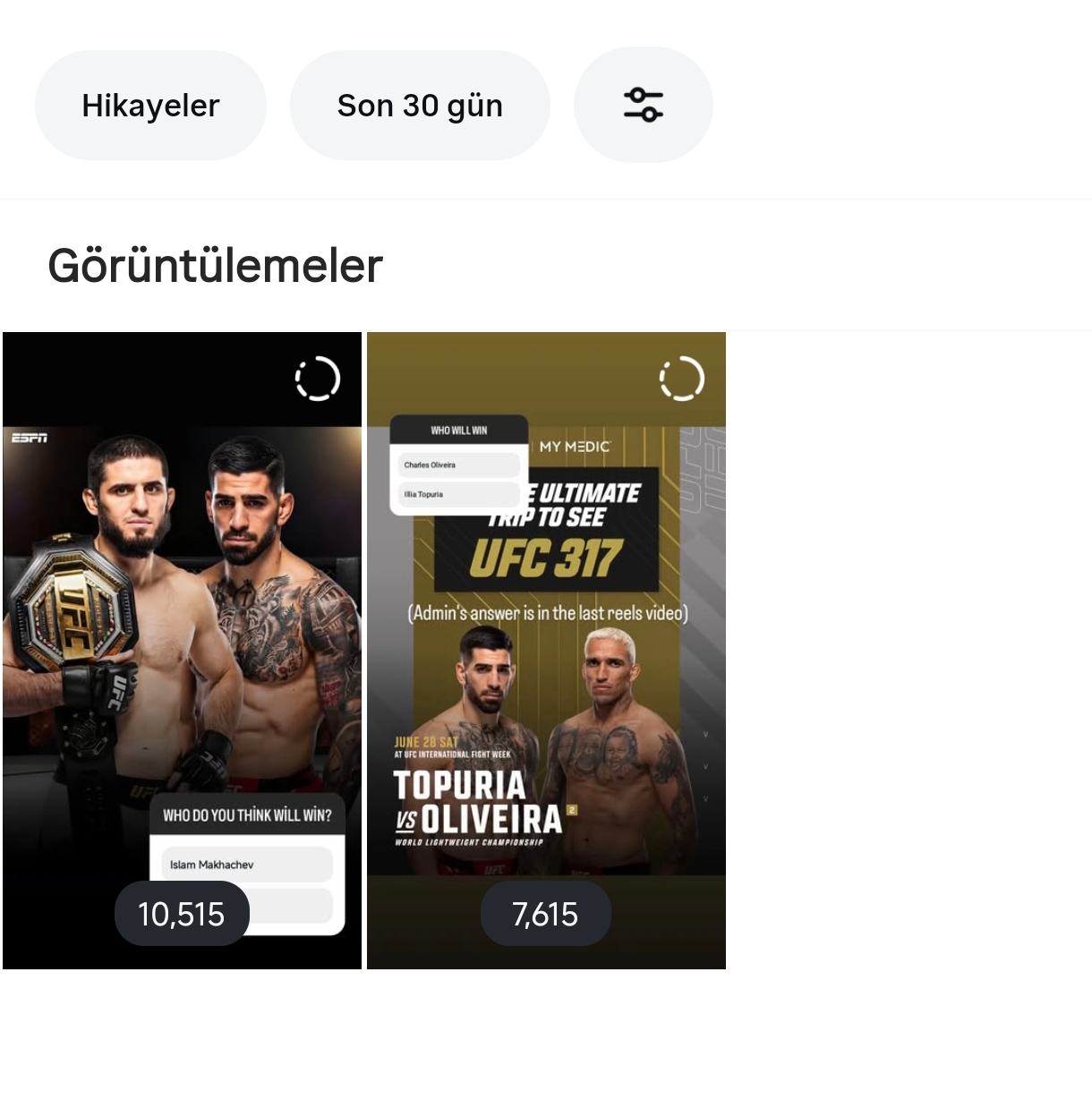Image resolution: width=1092 pixels, height=1117 pixels.
Task: Click the Admin's answer caption text
Action: tap(548, 613)
